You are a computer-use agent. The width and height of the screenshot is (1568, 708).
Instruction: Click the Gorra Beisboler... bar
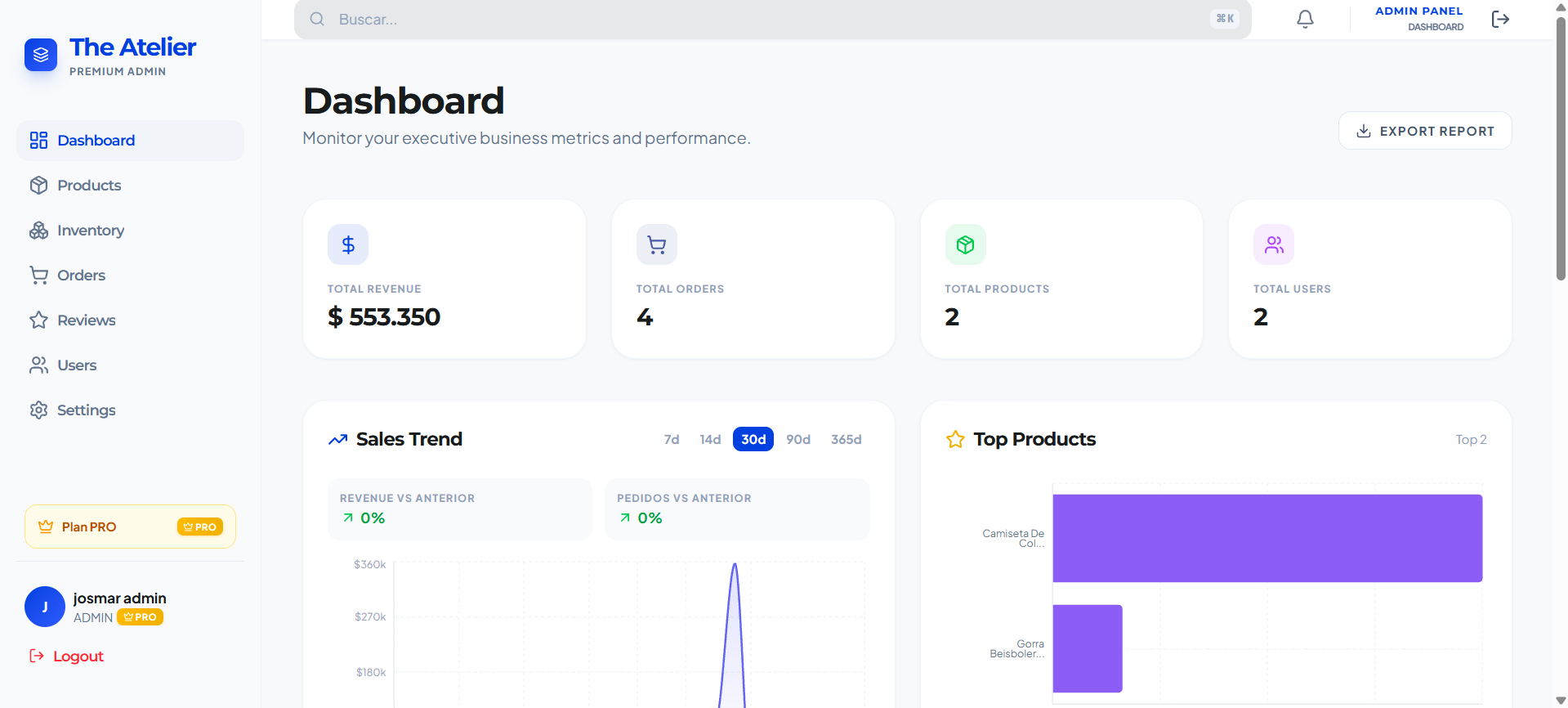1088,648
